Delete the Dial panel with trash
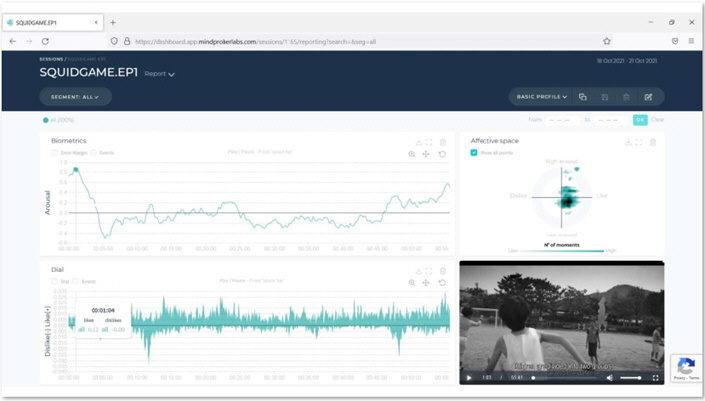The image size is (705, 401). (x=443, y=271)
